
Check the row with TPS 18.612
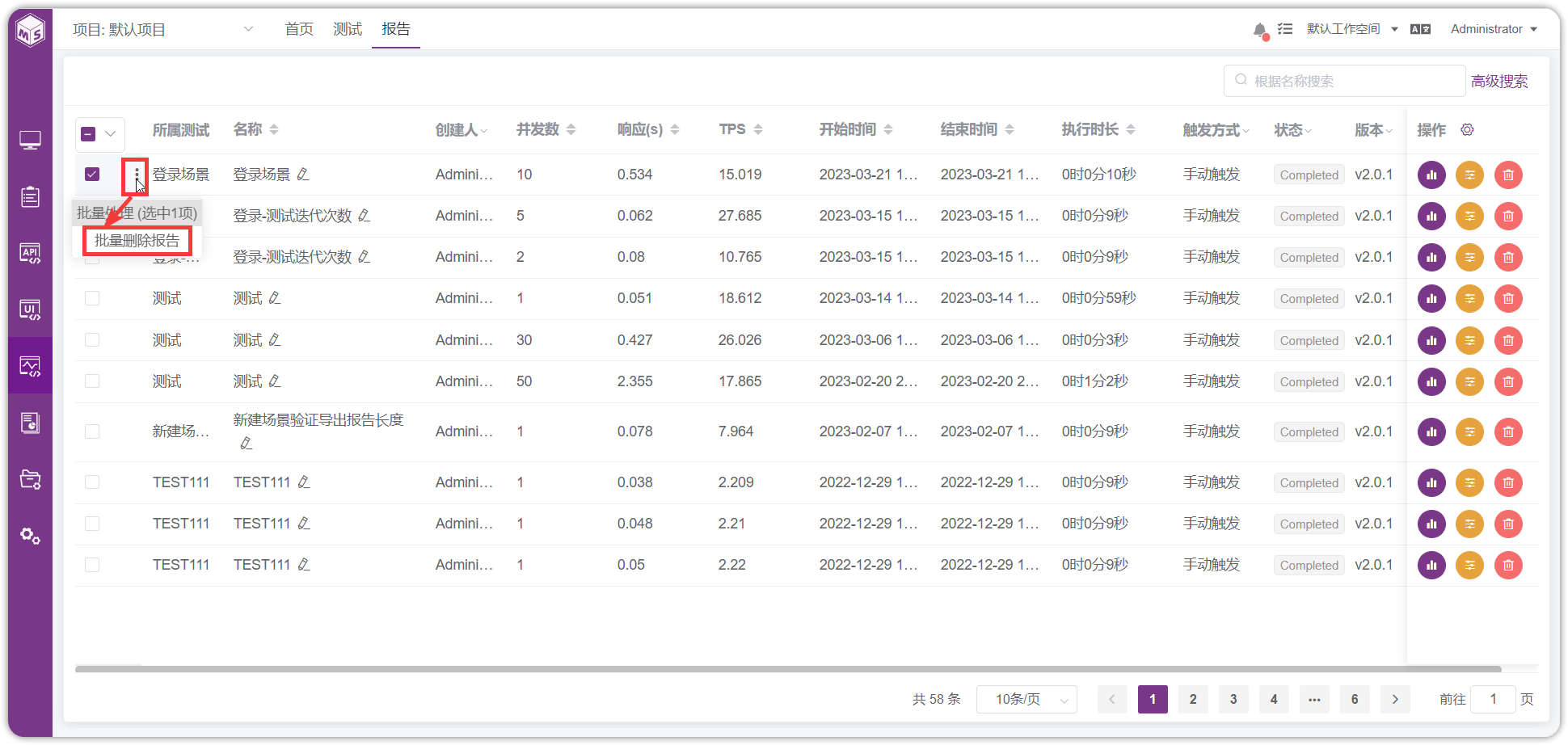point(92,298)
